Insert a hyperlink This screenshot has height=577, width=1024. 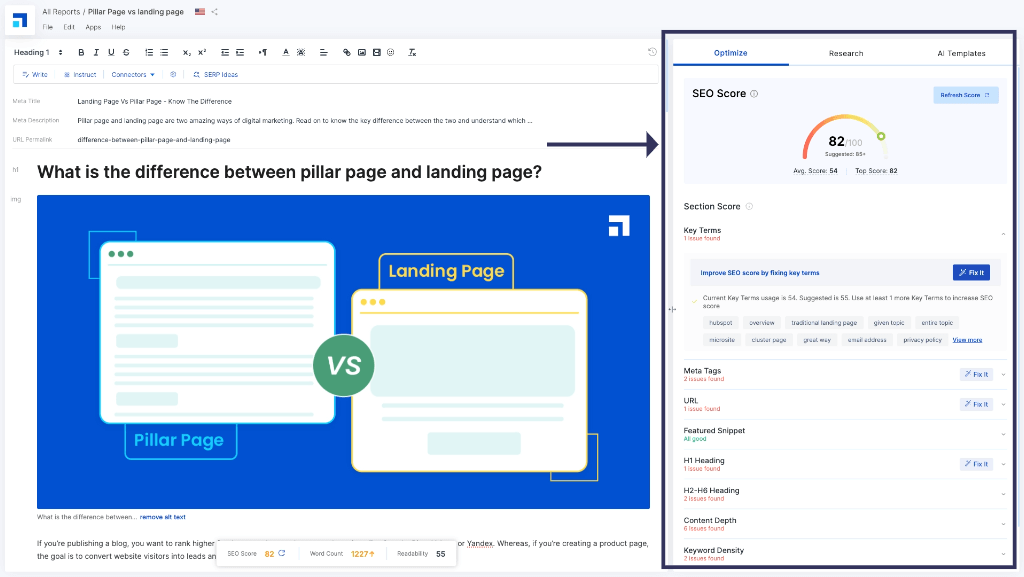(x=347, y=53)
